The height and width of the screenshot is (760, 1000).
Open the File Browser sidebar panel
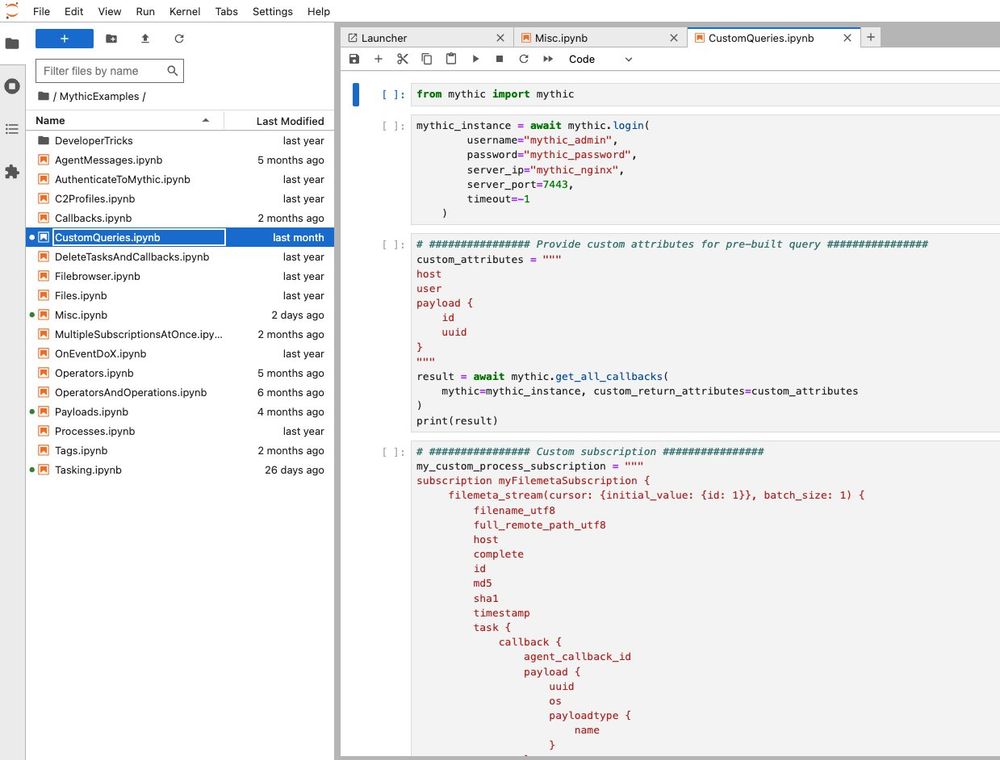click(12, 43)
